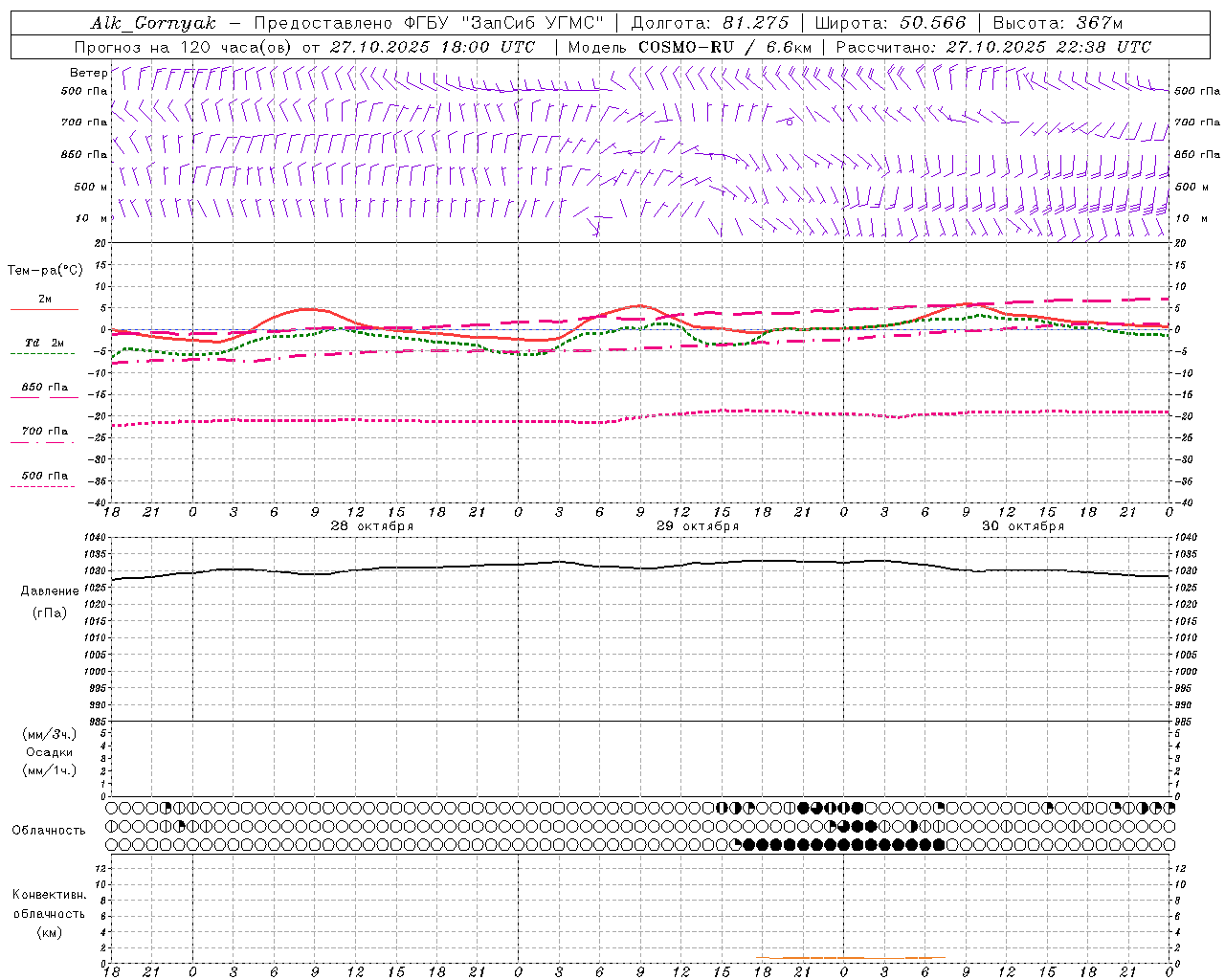Click the "Давление" pressure panel label

point(50,591)
